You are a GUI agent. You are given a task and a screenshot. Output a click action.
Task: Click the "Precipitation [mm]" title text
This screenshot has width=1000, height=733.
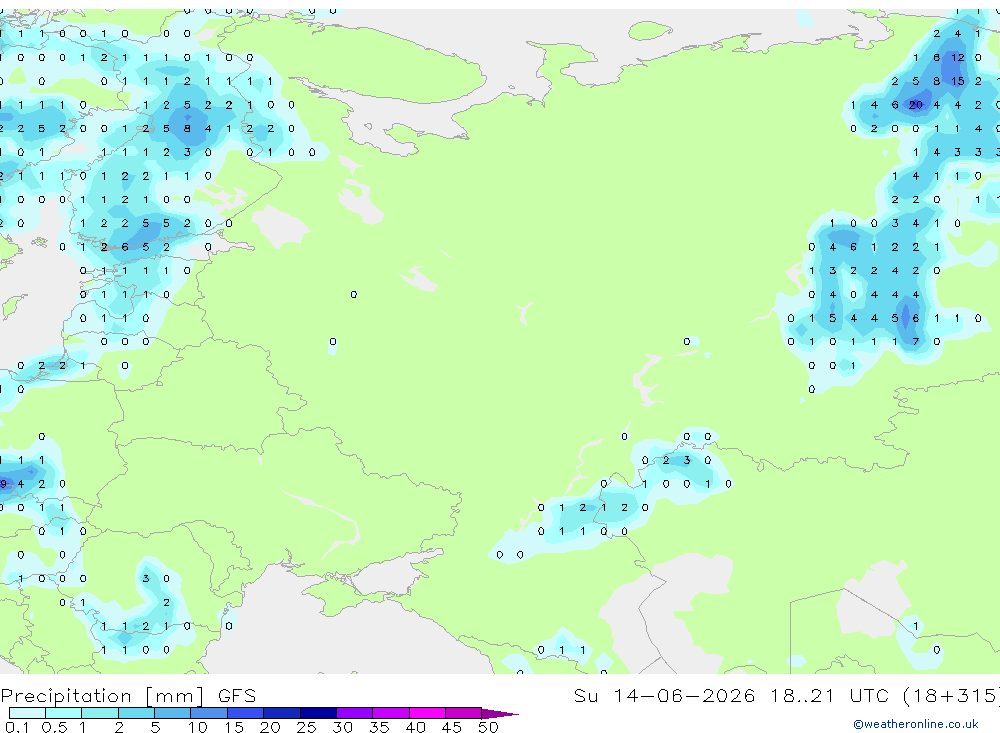pos(103,696)
